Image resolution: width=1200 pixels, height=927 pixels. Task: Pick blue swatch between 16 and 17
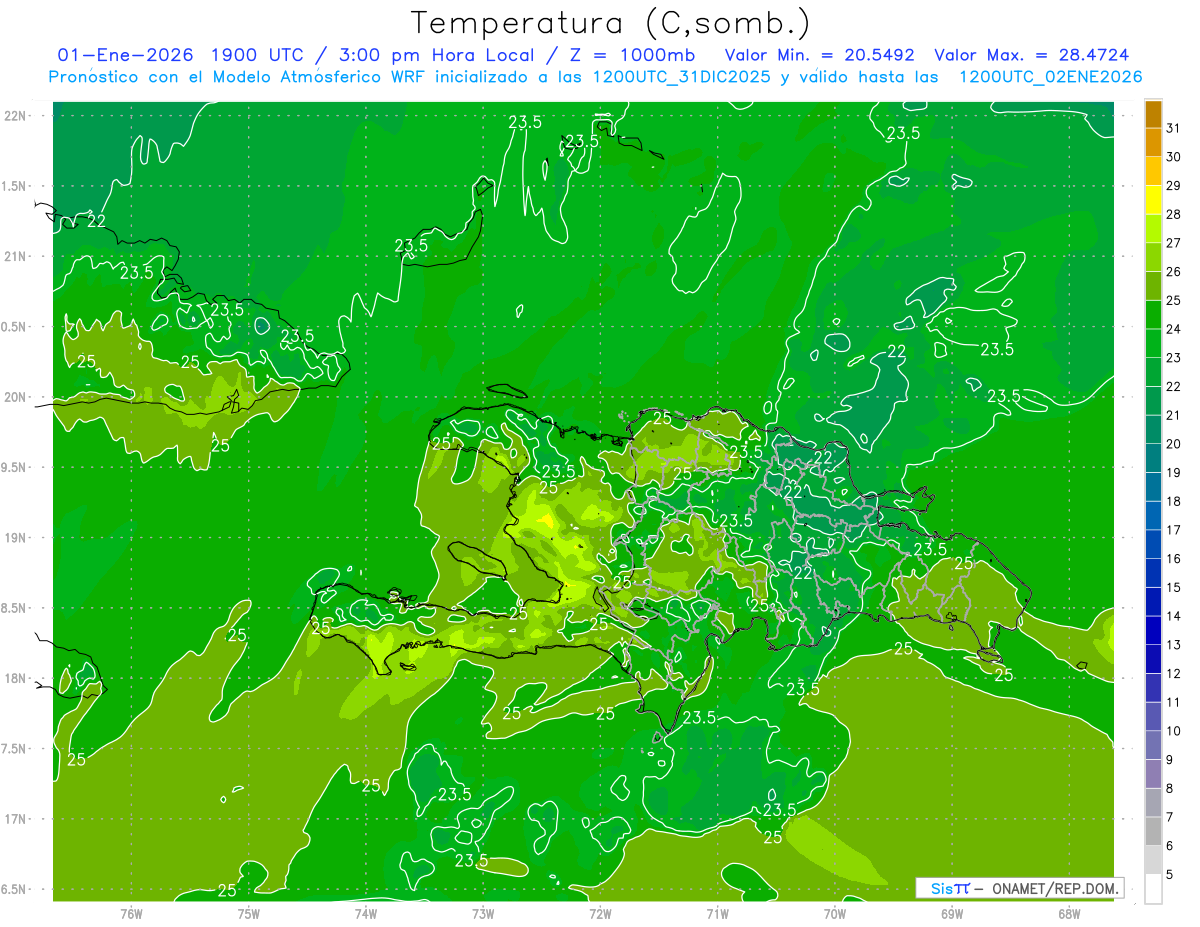tap(1153, 544)
